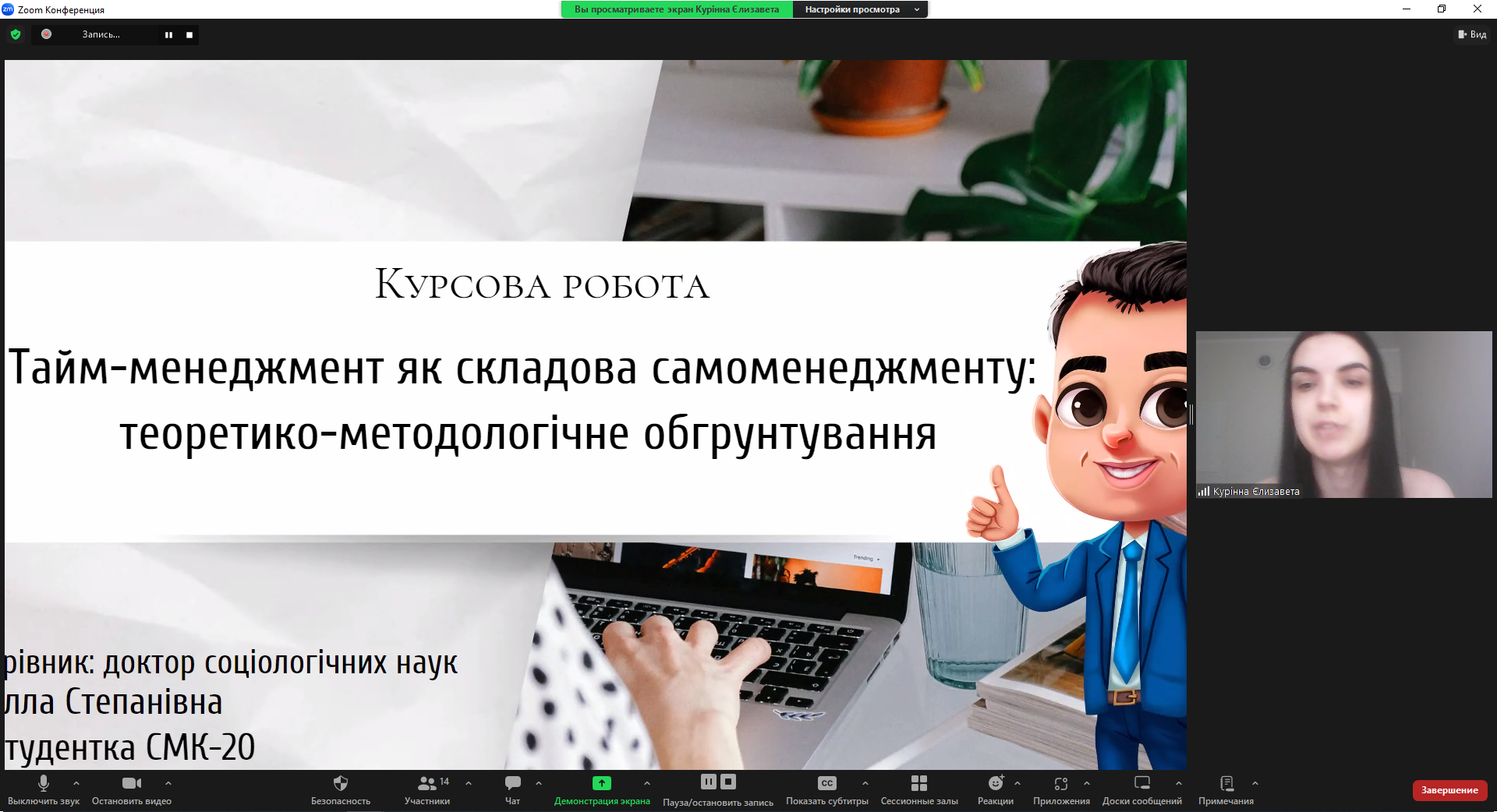Open the View (Вид) menu at top right
The height and width of the screenshot is (812, 1497).
click(x=1472, y=34)
